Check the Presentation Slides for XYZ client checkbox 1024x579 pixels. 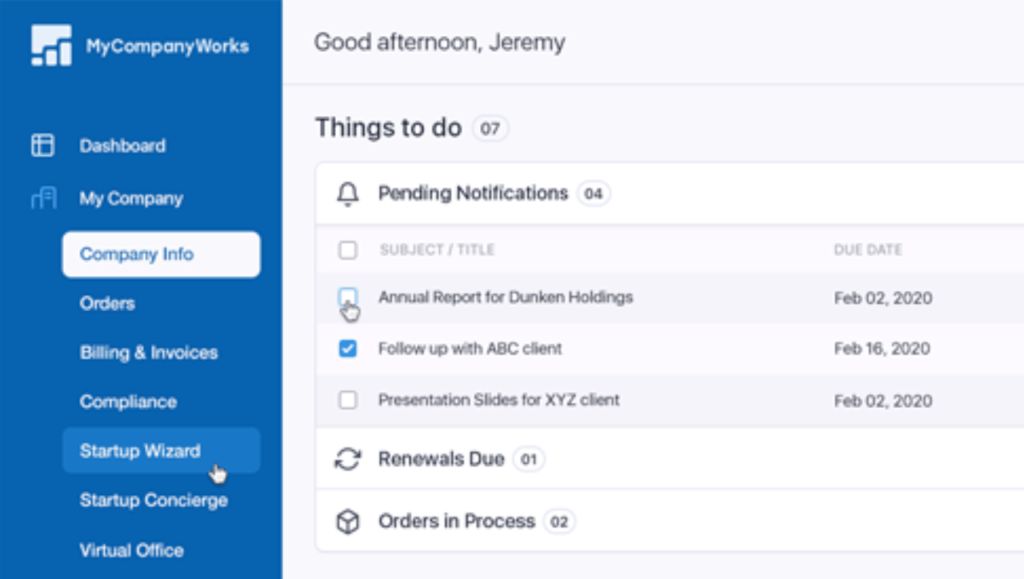coord(347,399)
